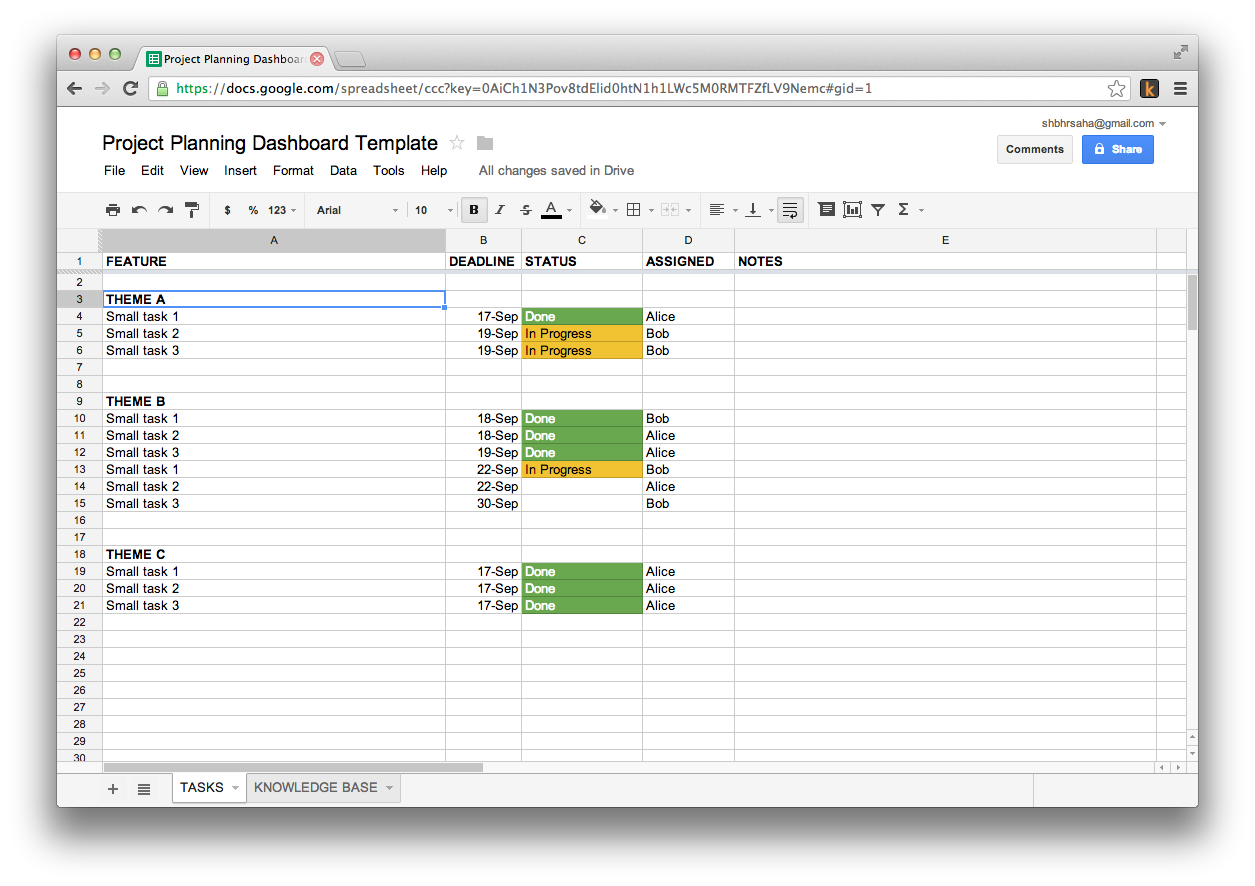Click the Print icon in toolbar
1255x886 pixels.
point(113,210)
